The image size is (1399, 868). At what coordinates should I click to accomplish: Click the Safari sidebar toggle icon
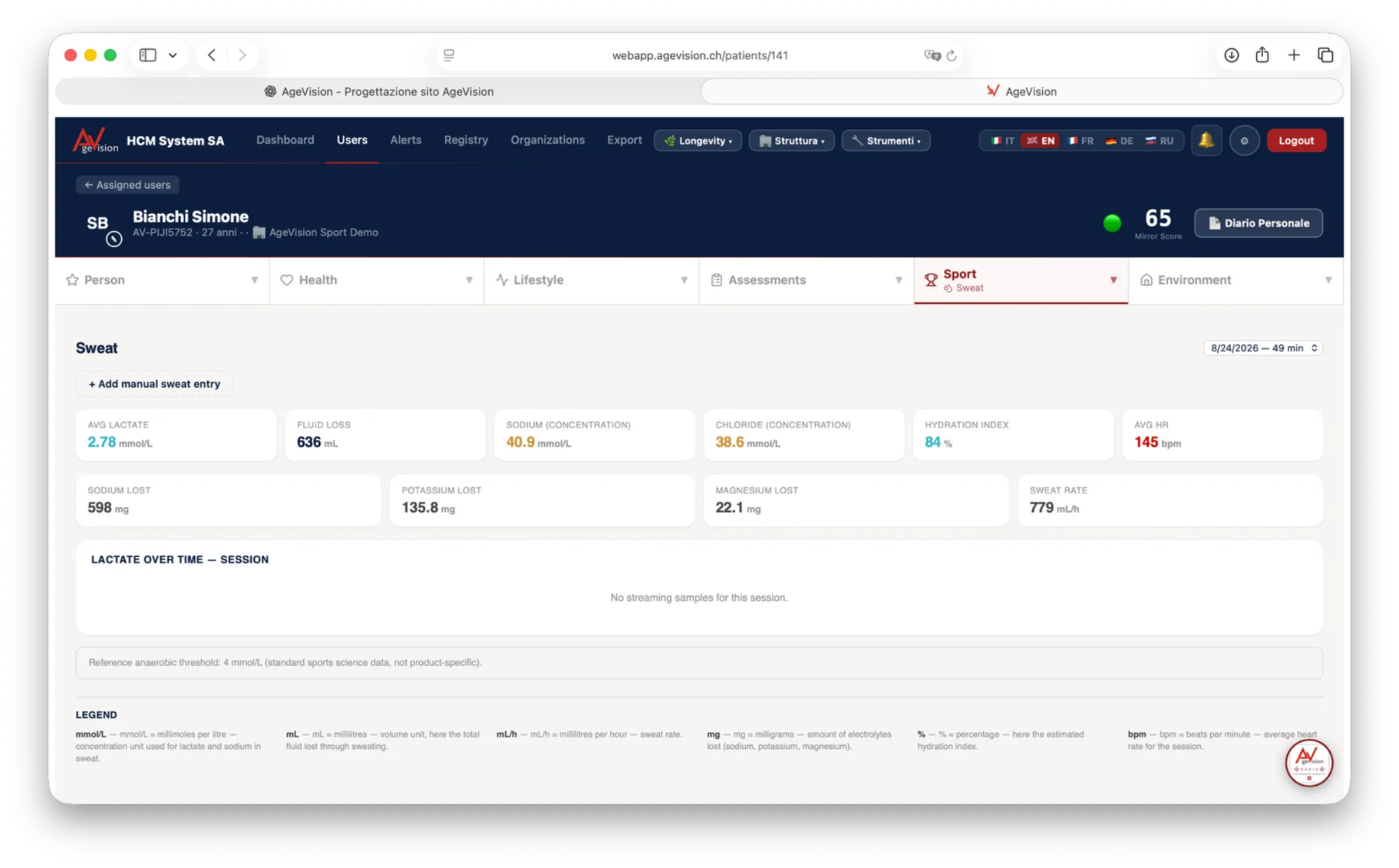click(148, 55)
